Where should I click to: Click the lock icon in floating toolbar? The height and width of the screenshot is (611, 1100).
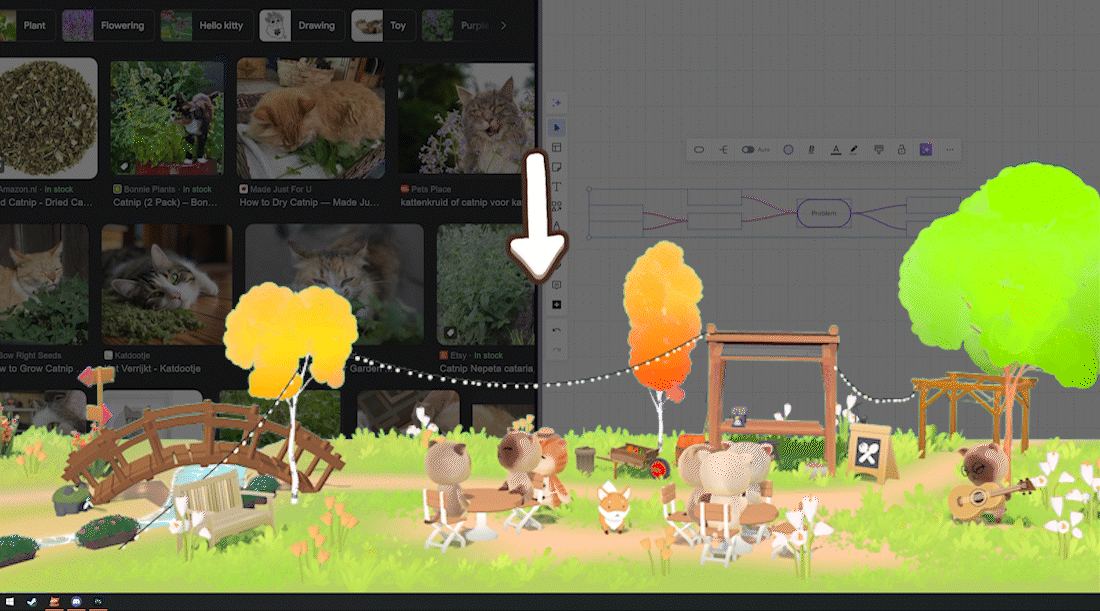[901, 150]
